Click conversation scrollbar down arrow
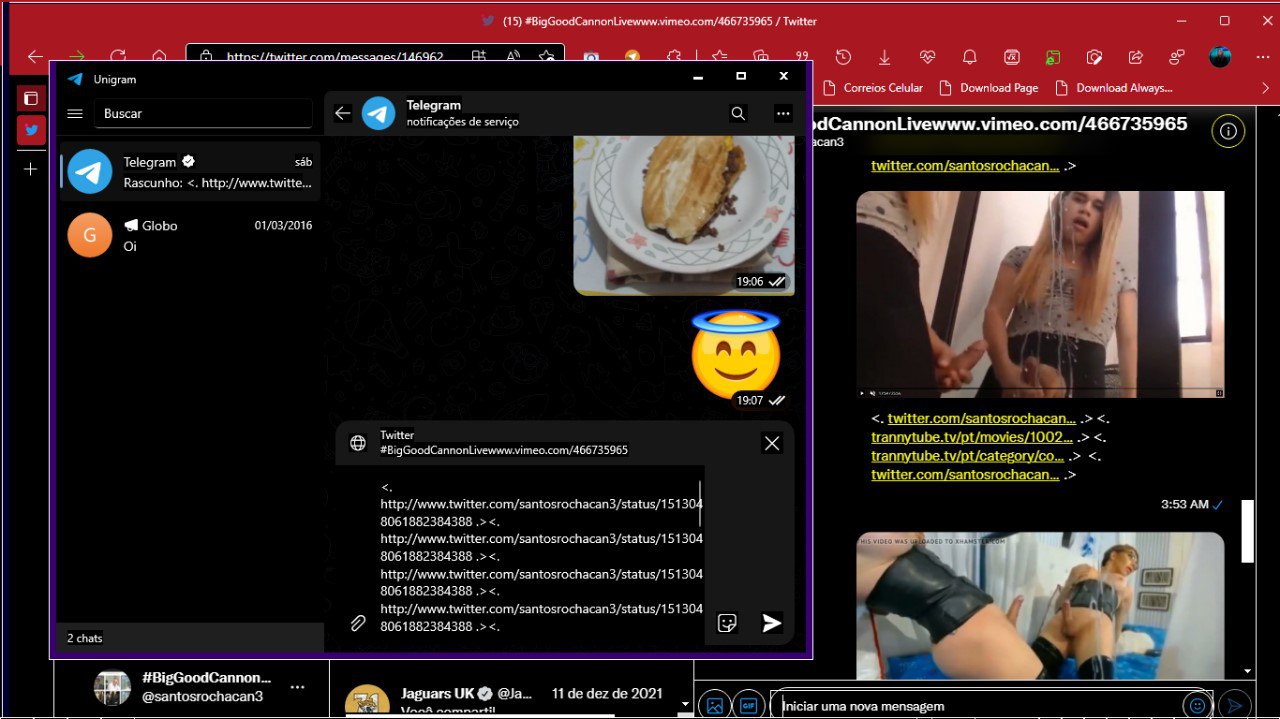The height and width of the screenshot is (719, 1280). 1247,671
